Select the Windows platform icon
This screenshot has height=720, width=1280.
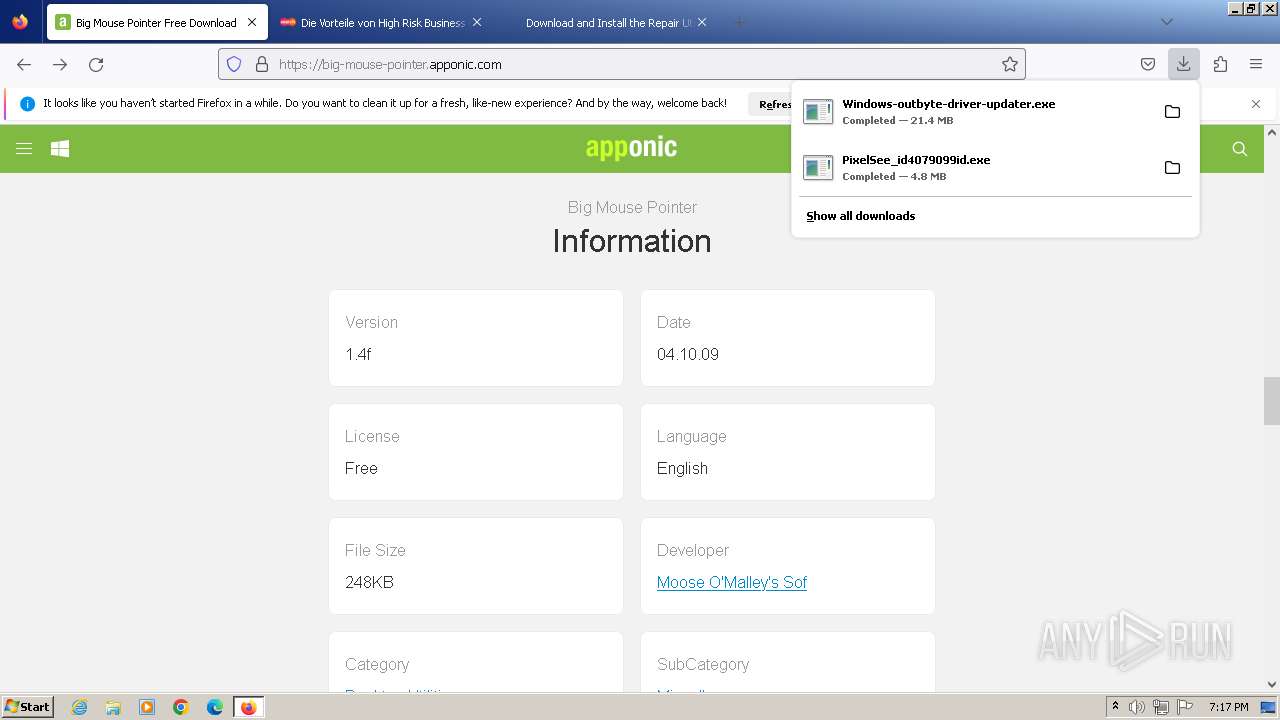click(x=60, y=149)
